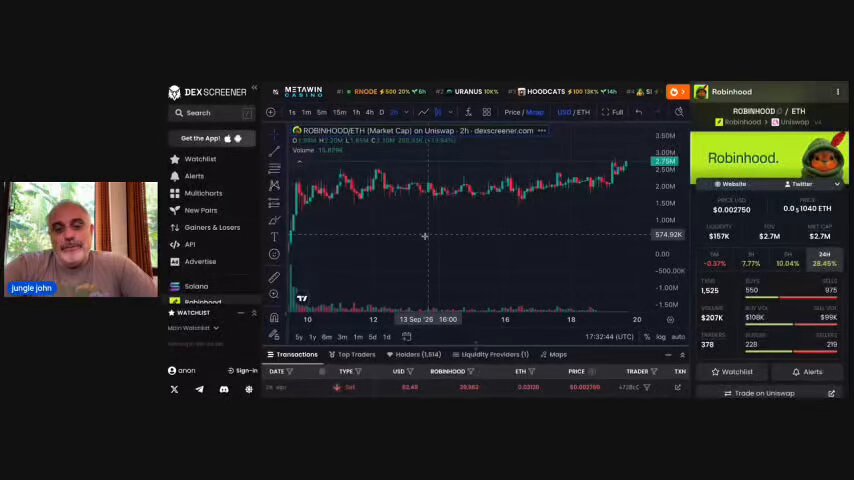This screenshot has width=854, height=480.
Task: Go to New Pairs
Action: [x=200, y=210]
